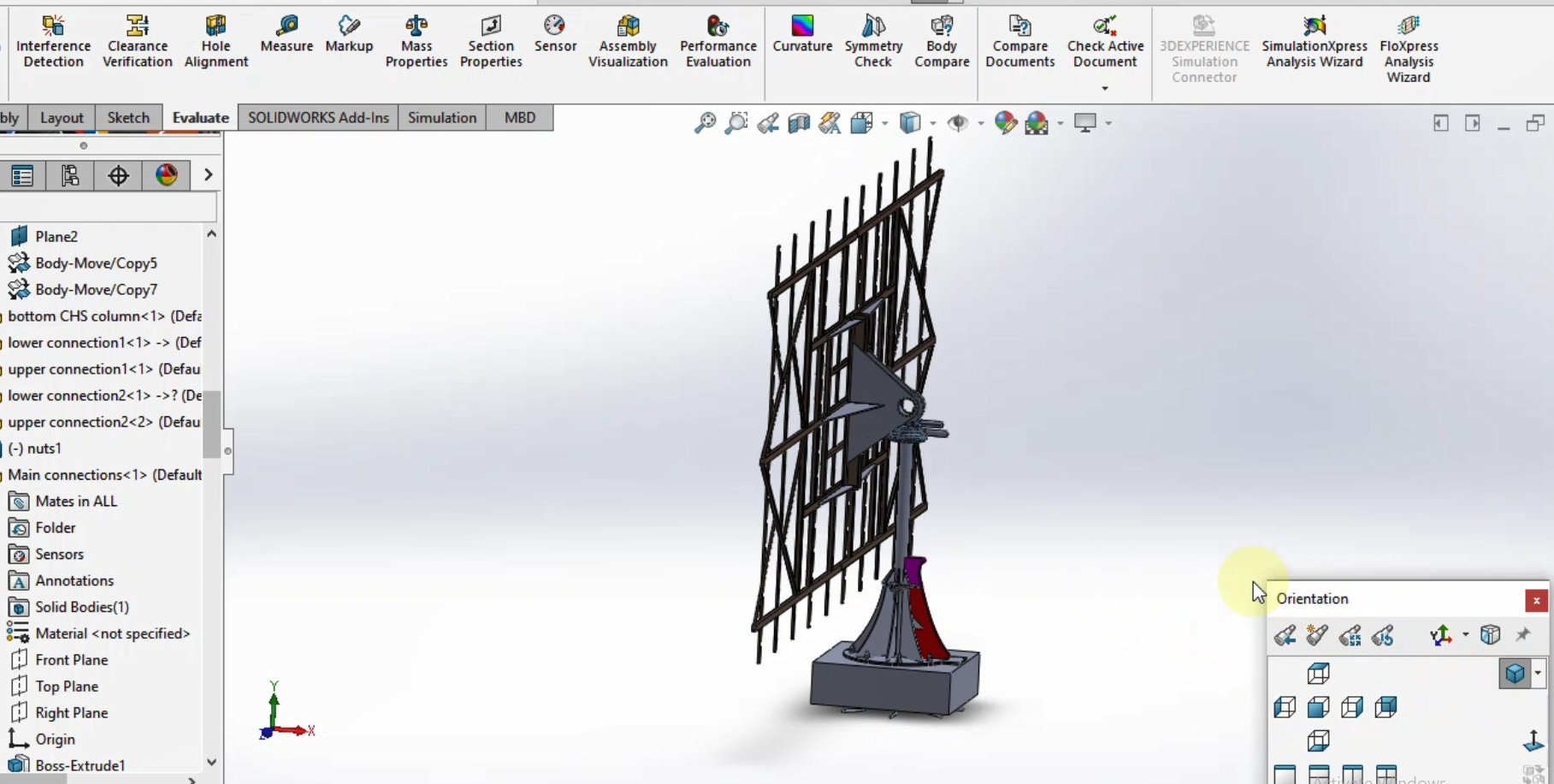Choose Single View viewport layout
The image size is (1554, 784).
coord(1285,774)
